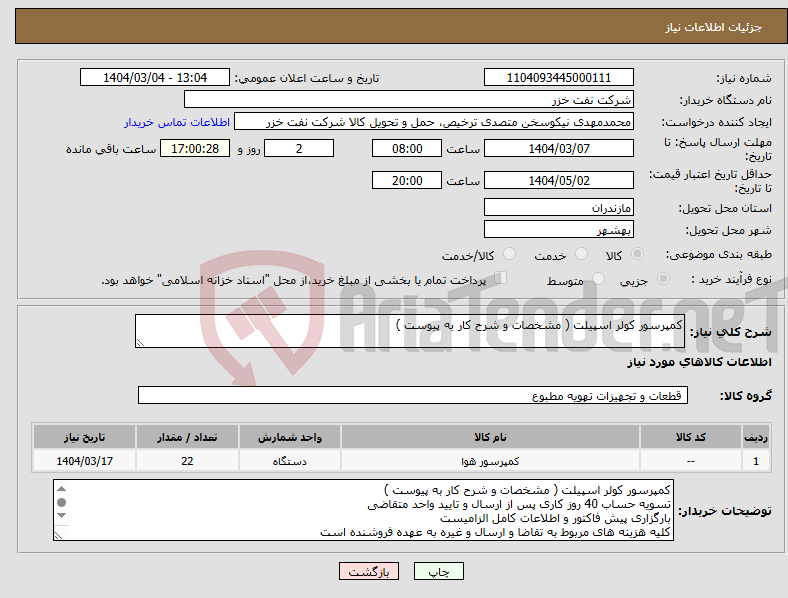The width and height of the screenshot is (788, 598).
Task: Click the item code cell showing --
Action: 691,461
